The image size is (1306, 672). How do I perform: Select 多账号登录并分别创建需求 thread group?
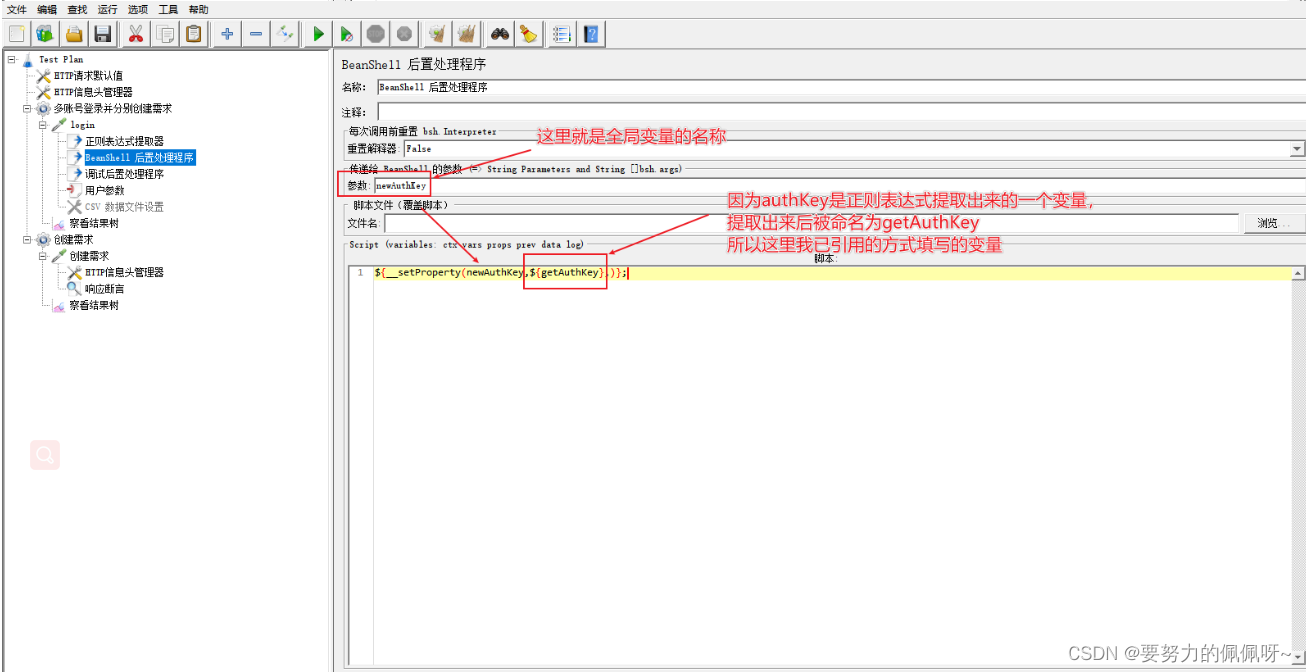(113, 108)
